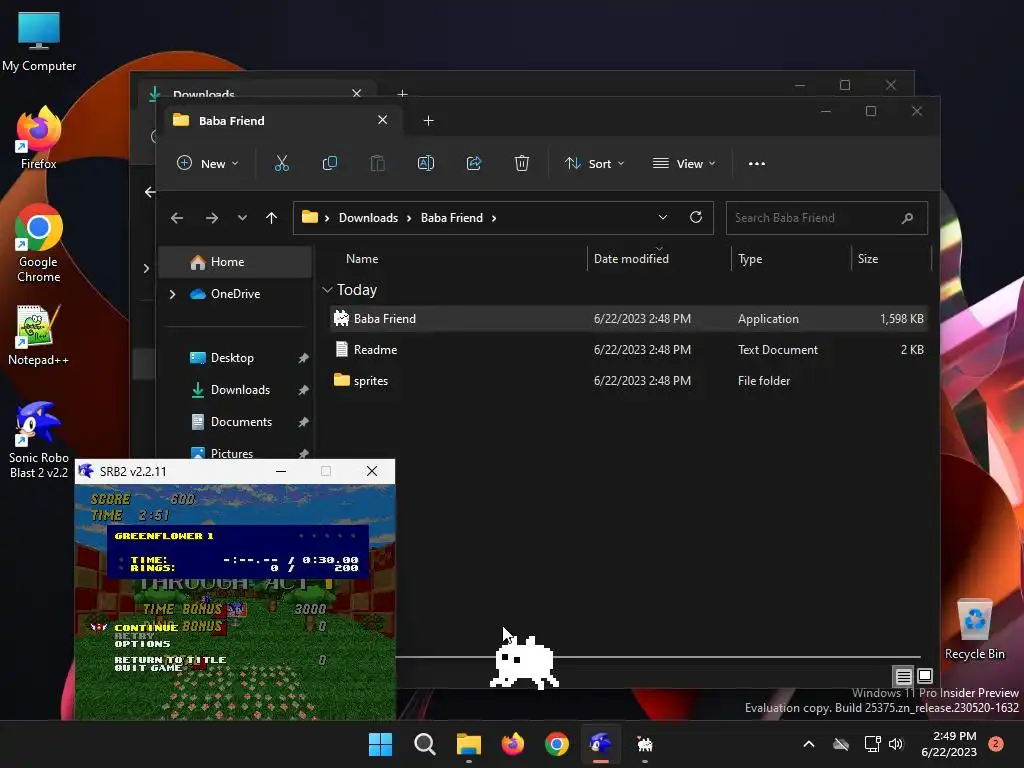The width and height of the screenshot is (1024, 768).
Task: Close the Baba Friend tab
Action: [x=383, y=120]
